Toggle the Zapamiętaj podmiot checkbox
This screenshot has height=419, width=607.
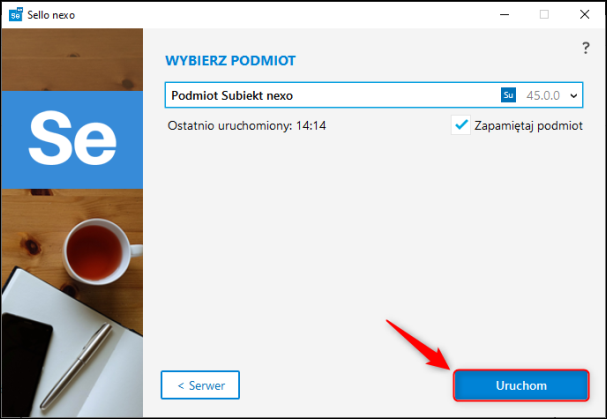[461, 125]
